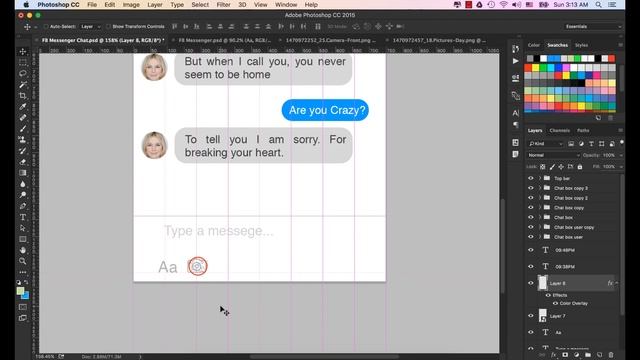Switch to the Paths panel tab

click(x=583, y=131)
